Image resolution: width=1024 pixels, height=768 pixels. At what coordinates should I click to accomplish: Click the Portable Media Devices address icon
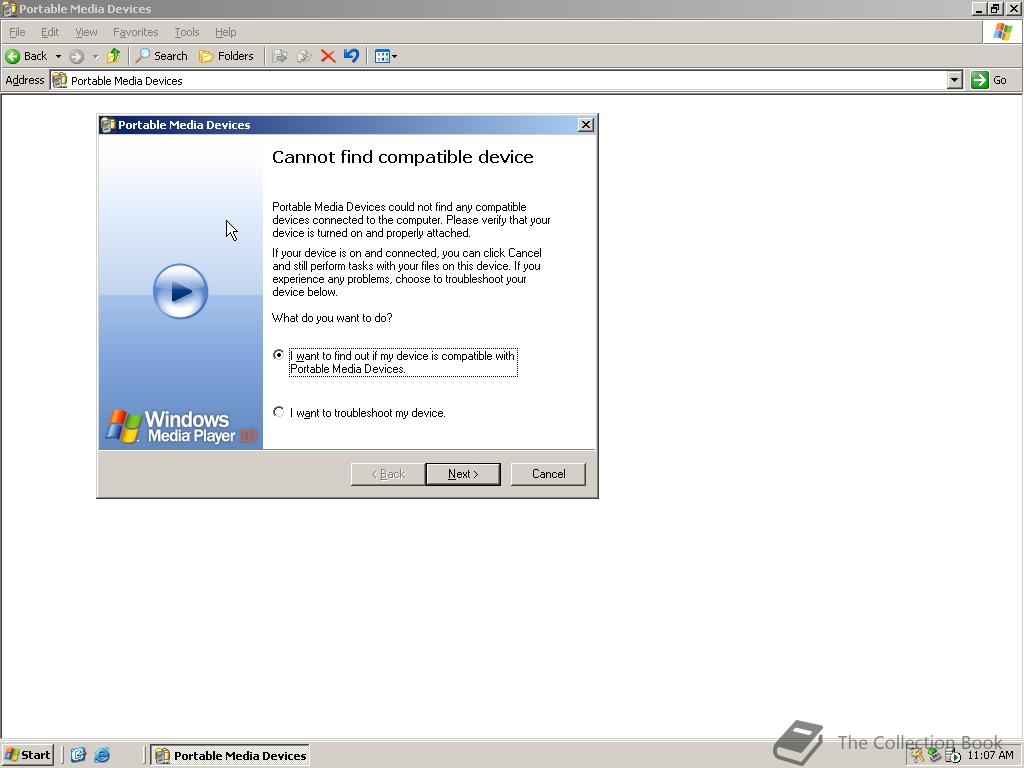59,80
